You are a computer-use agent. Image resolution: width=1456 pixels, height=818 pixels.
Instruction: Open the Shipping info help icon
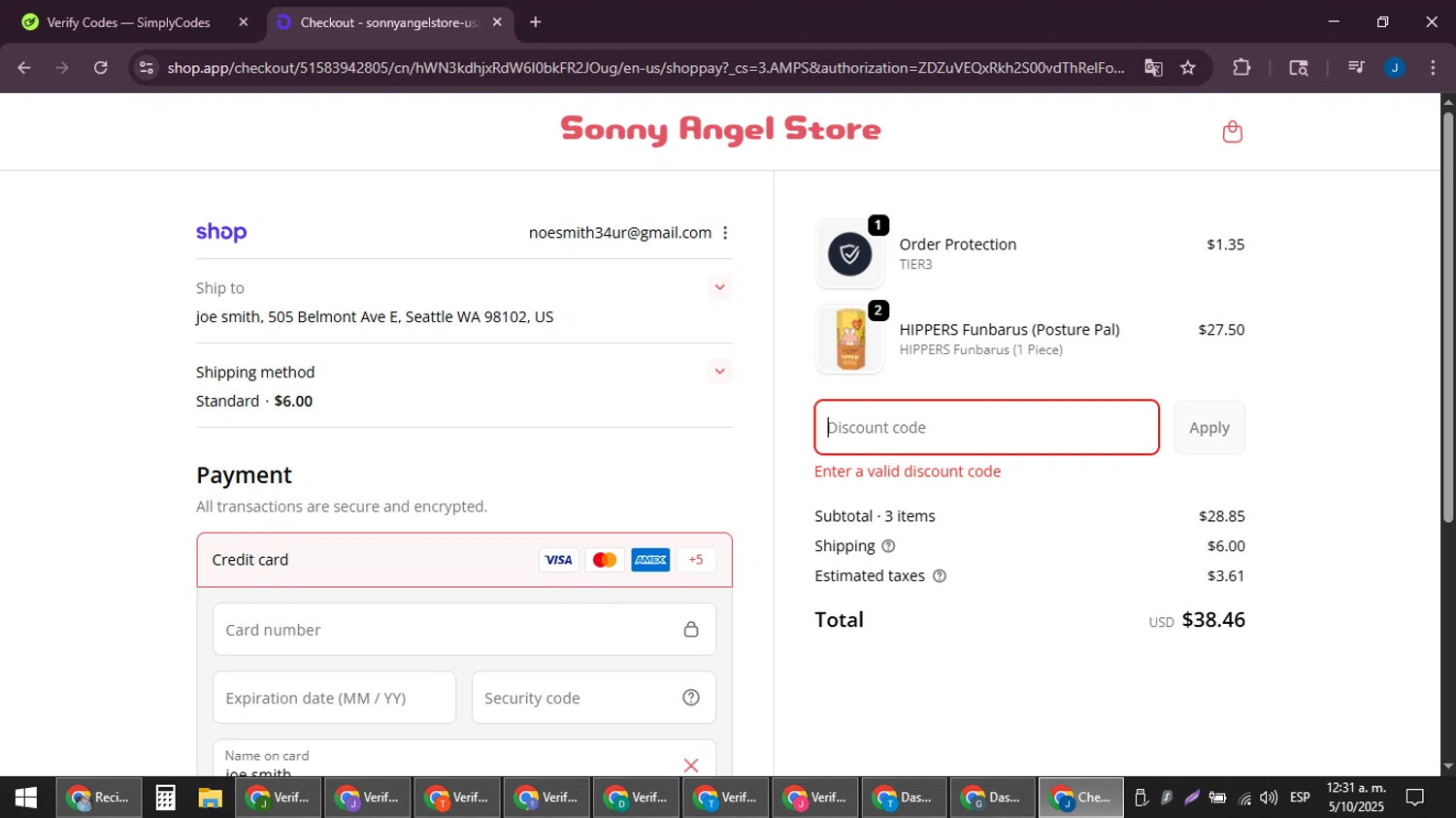point(888,546)
